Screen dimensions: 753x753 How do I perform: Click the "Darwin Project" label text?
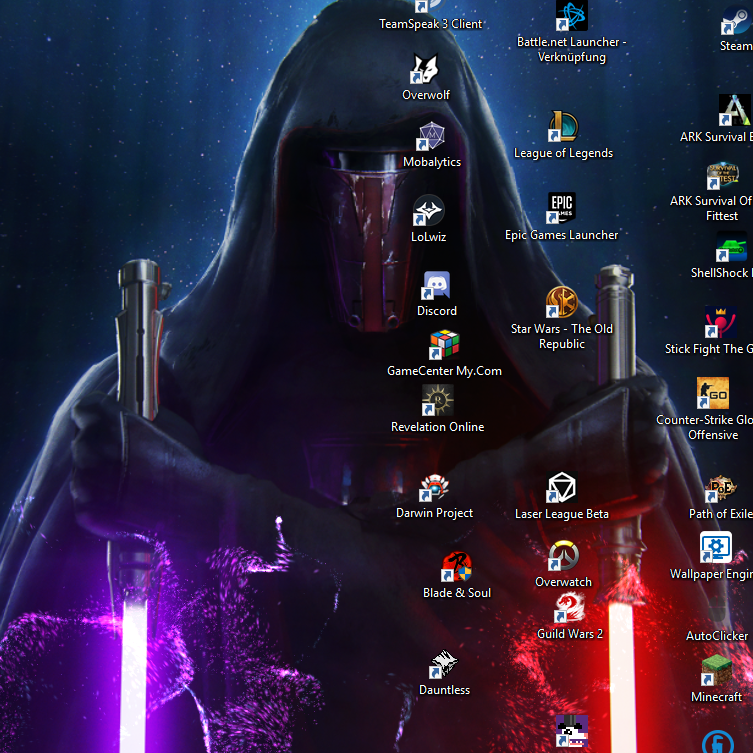point(434,513)
